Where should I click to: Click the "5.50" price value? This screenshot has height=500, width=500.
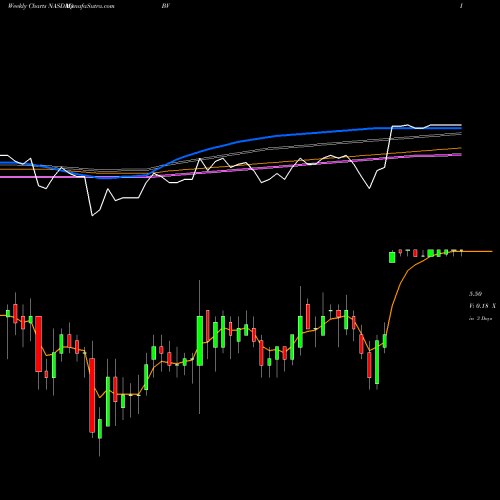click(x=475, y=294)
